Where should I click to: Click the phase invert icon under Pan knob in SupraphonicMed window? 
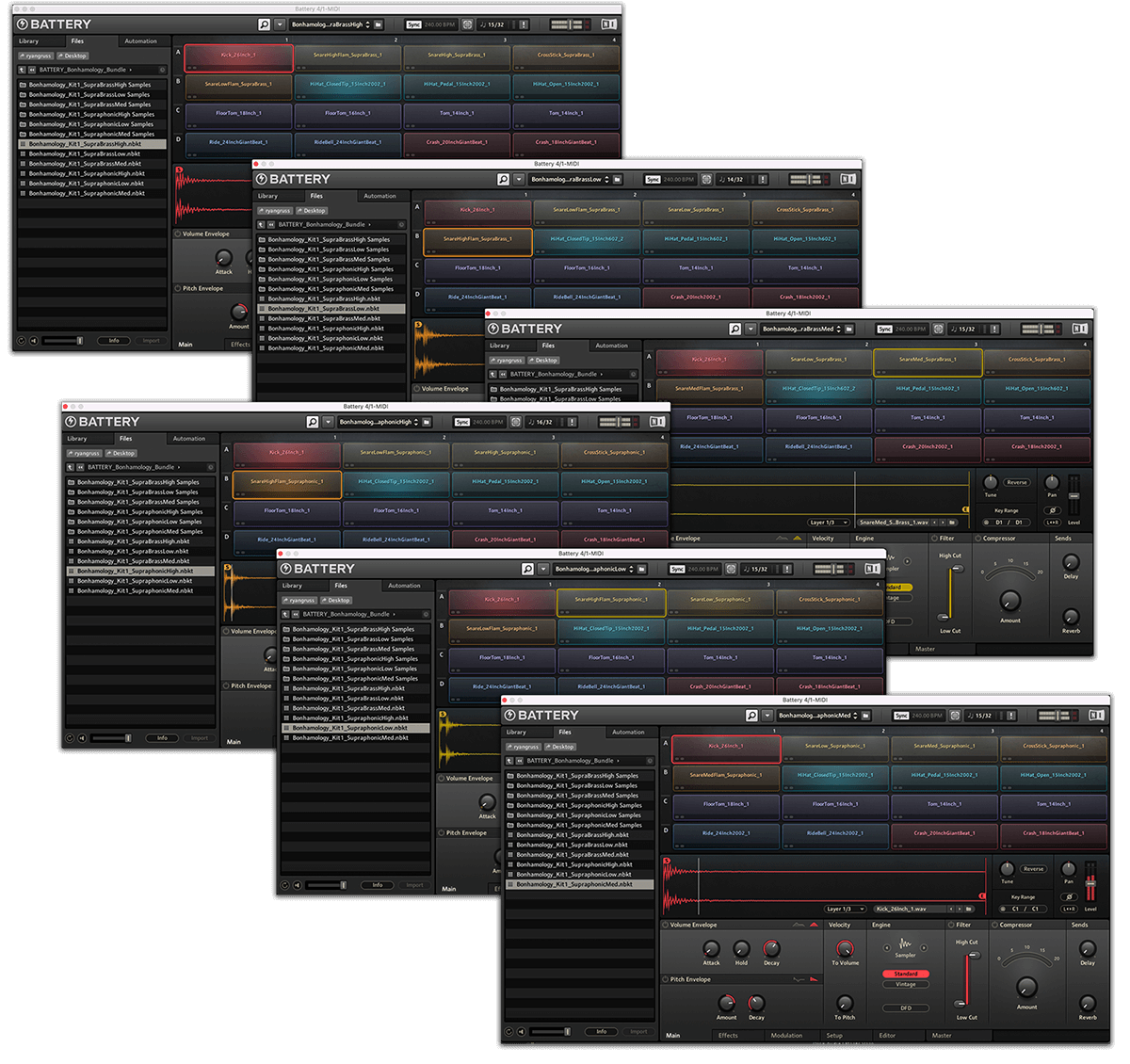tap(1069, 896)
